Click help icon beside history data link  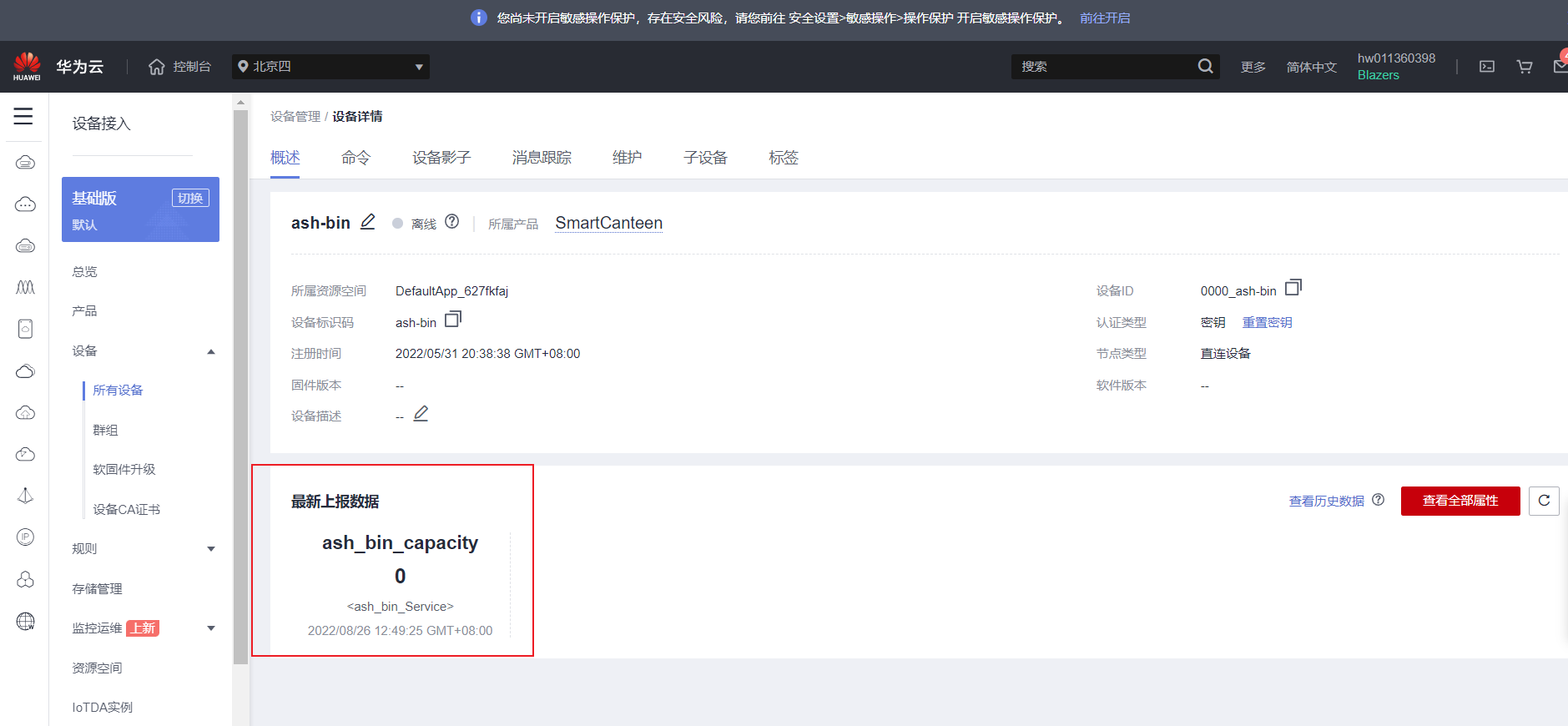pos(1378,500)
